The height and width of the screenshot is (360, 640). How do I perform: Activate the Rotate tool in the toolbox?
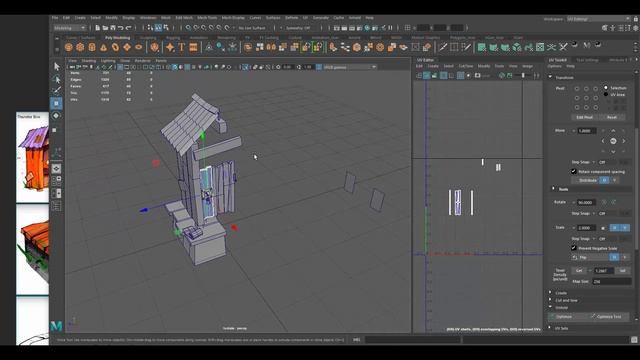pyautogui.click(x=57, y=116)
